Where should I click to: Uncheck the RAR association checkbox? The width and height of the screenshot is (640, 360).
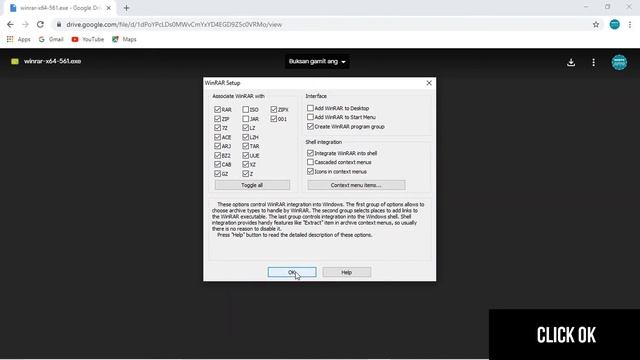click(217, 109)
